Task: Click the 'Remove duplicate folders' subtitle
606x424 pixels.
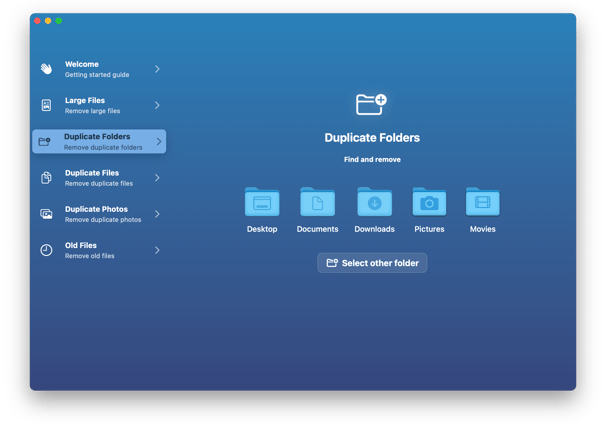Action: [x=103, y=148]
